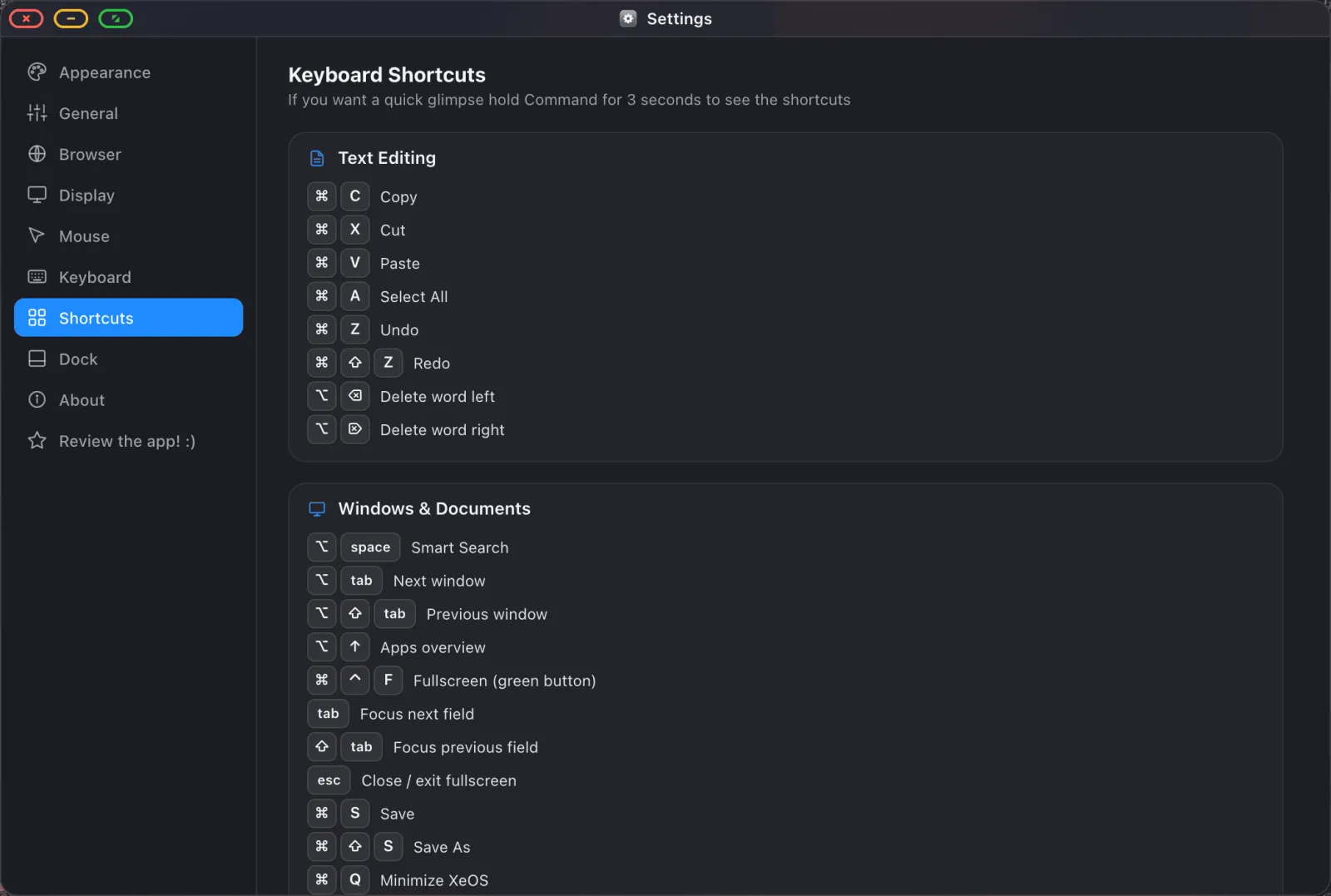
Task: Click the backspace key of Delete word left
Action: [355, 396]
